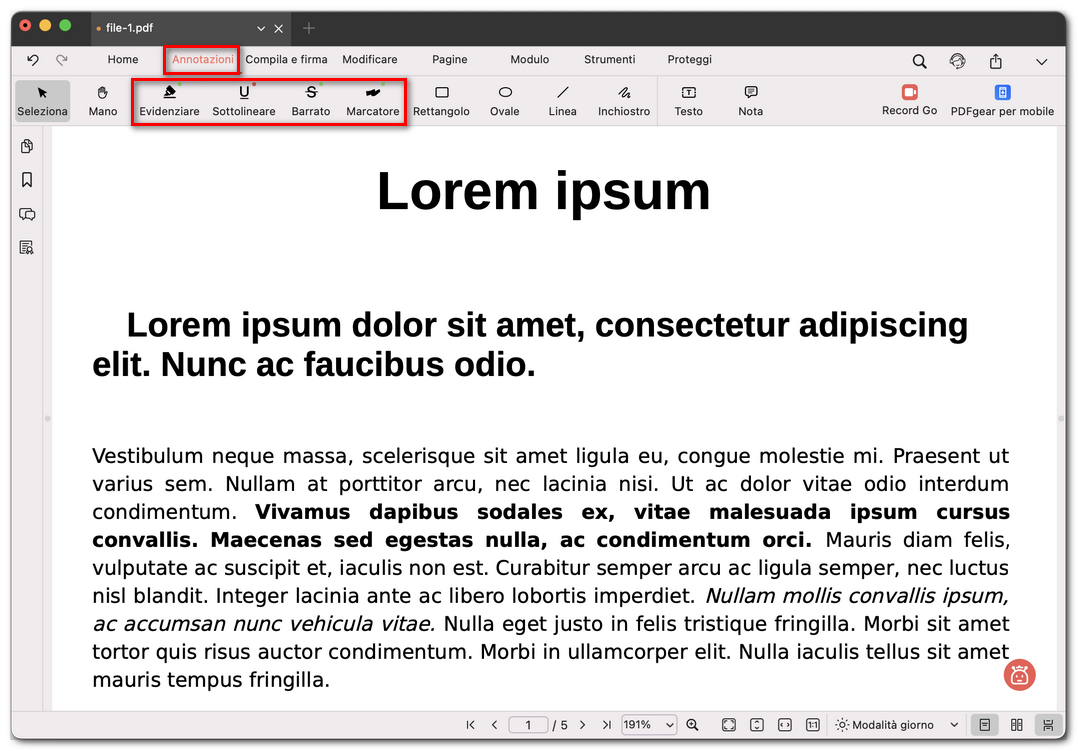The image size is (1078, 751).
Task: Close the file-1.pdf tab
Action: (278, 28)
